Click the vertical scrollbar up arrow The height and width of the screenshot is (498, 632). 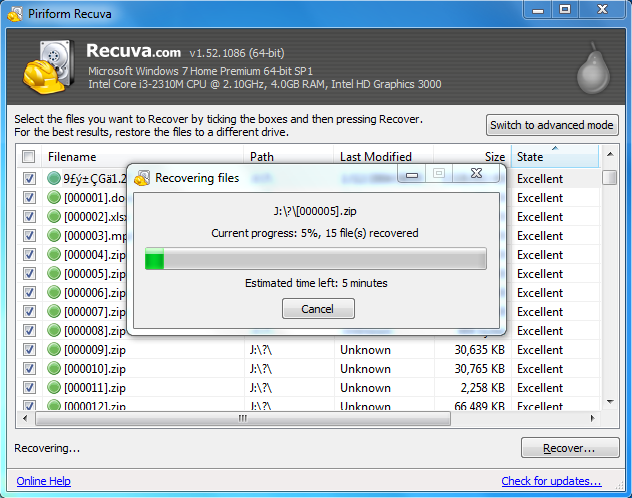(x=610, y=154)
